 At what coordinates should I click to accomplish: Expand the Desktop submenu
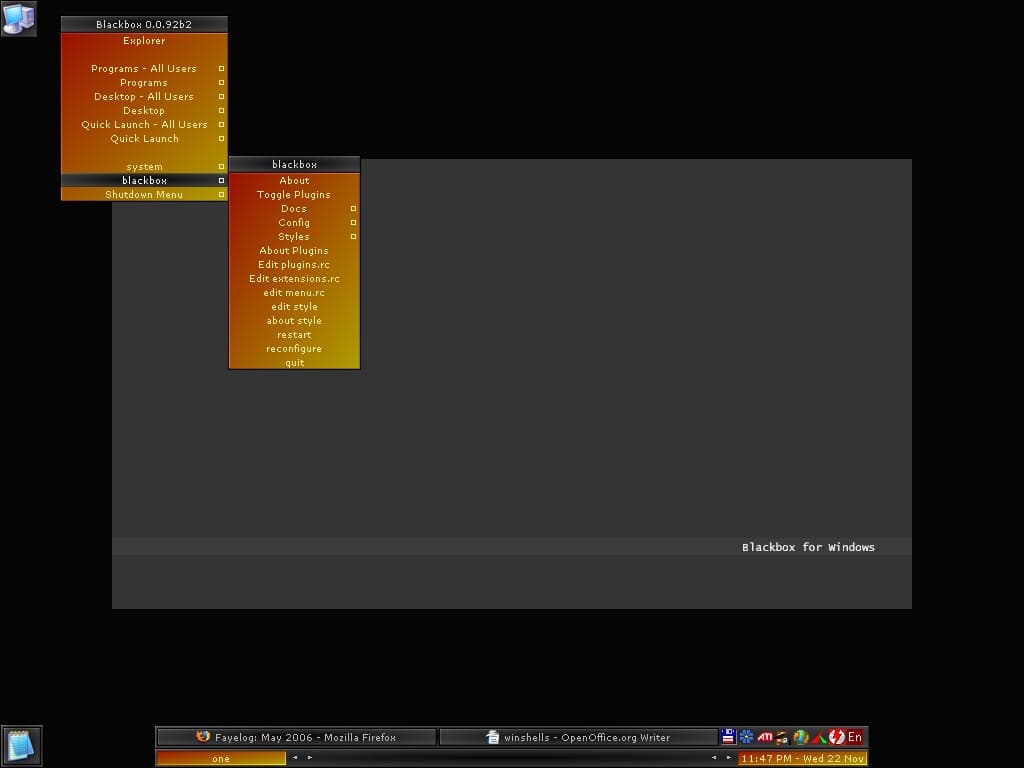tap(144, 110)
